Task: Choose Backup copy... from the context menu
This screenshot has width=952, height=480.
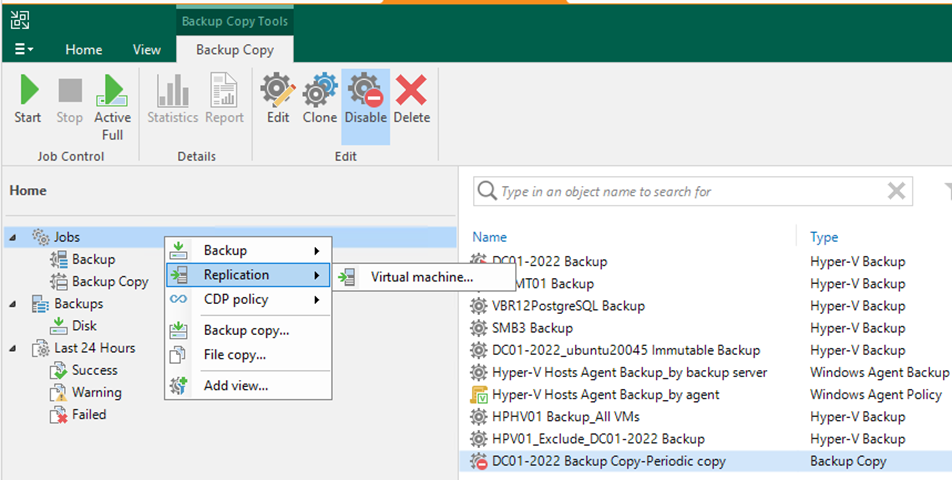Action: pyautogui.click(x=248, y=331)
